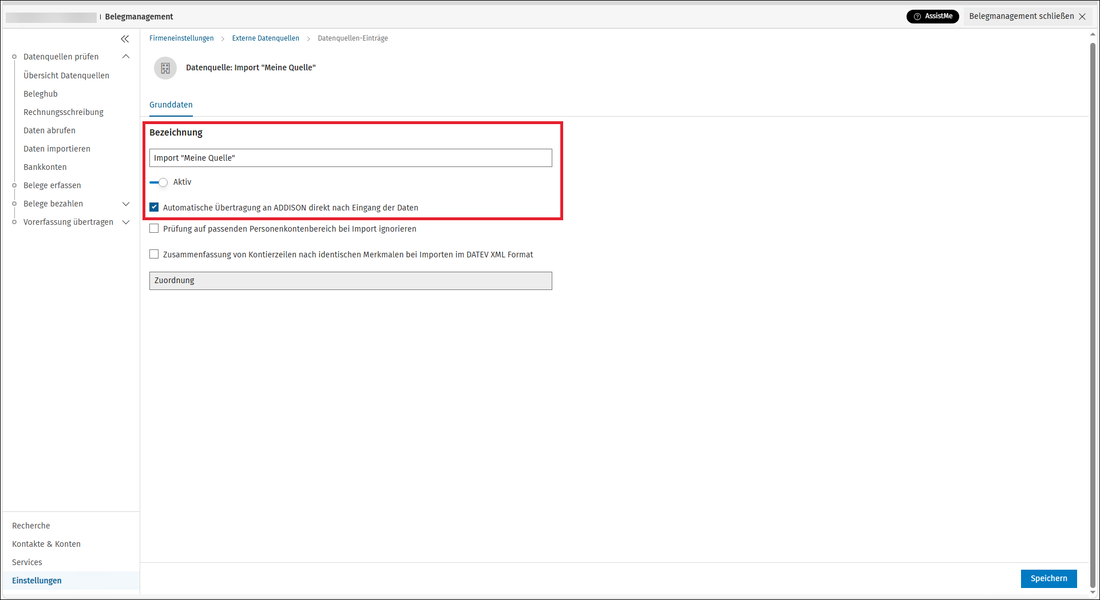
Task: Uncheck Automatische Übertragung an ADDISON checkbox
Action: (x=154, y=208)
